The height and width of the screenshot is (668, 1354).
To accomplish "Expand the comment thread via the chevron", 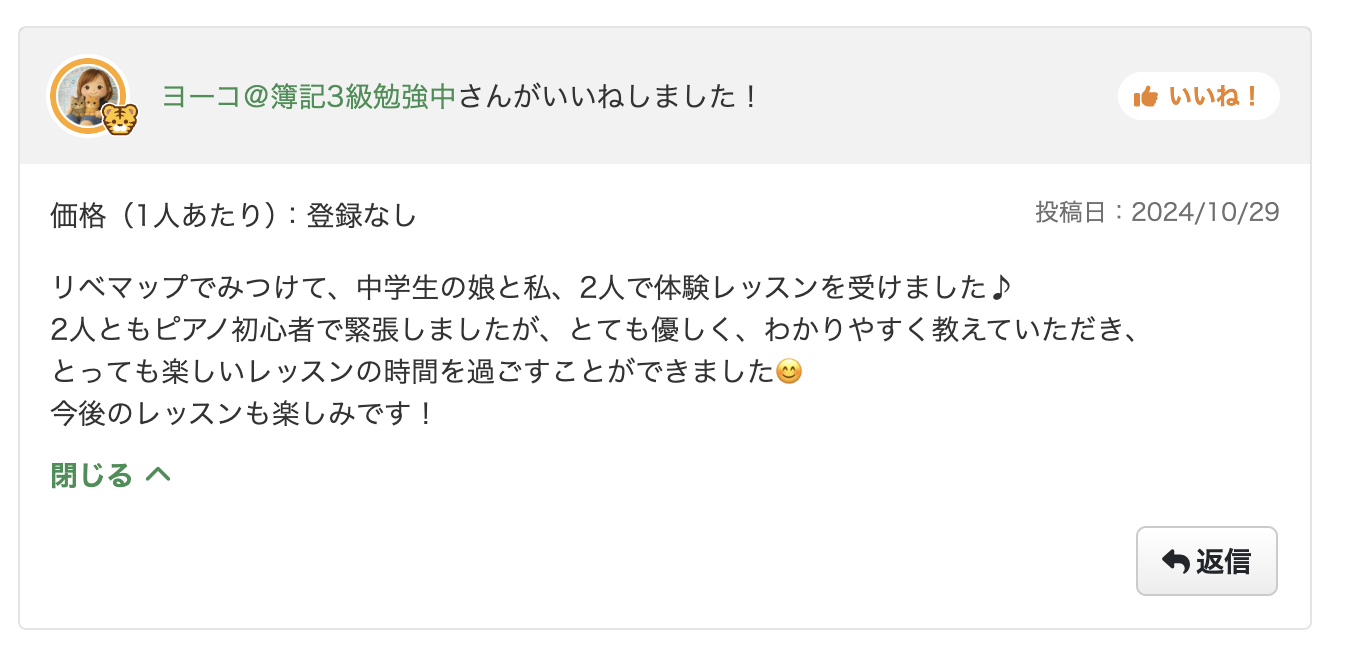I will click(x=156, y=475).
